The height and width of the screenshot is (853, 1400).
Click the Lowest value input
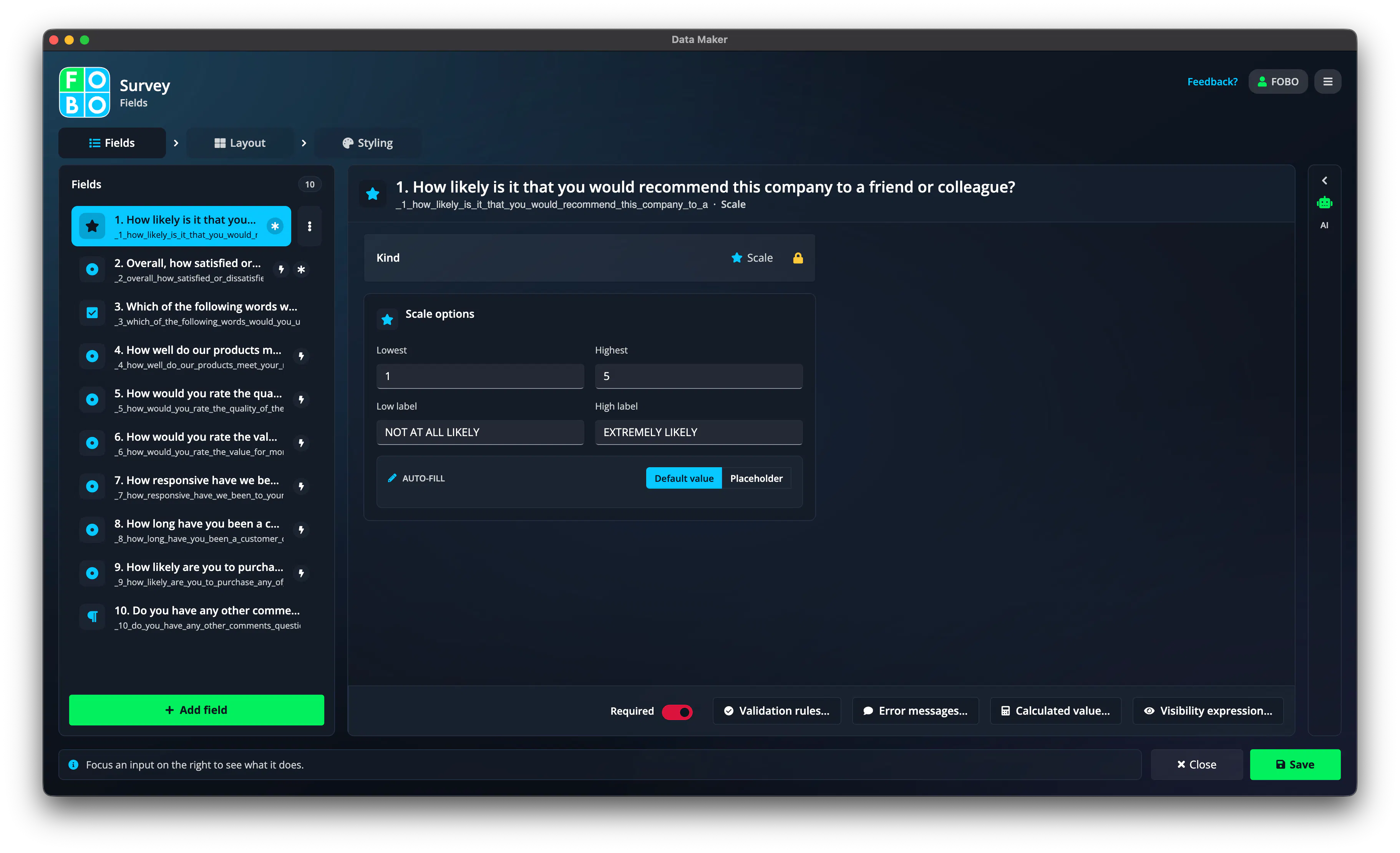tap(480, 376)
